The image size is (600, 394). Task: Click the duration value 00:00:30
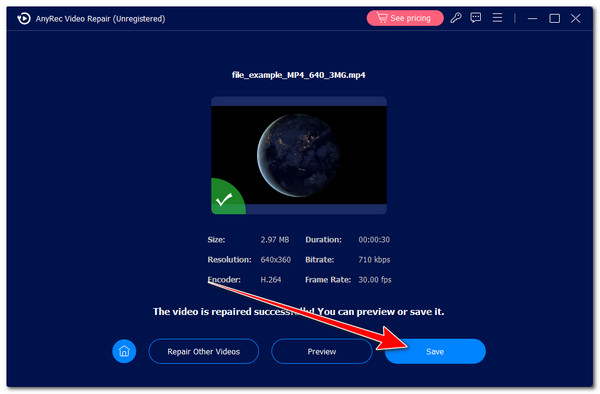pyautogui.click(x=374, y=240)
